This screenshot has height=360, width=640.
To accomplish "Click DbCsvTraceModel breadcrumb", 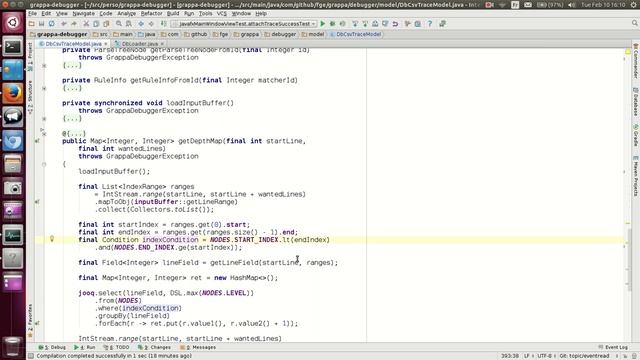I will pos(355,34).
